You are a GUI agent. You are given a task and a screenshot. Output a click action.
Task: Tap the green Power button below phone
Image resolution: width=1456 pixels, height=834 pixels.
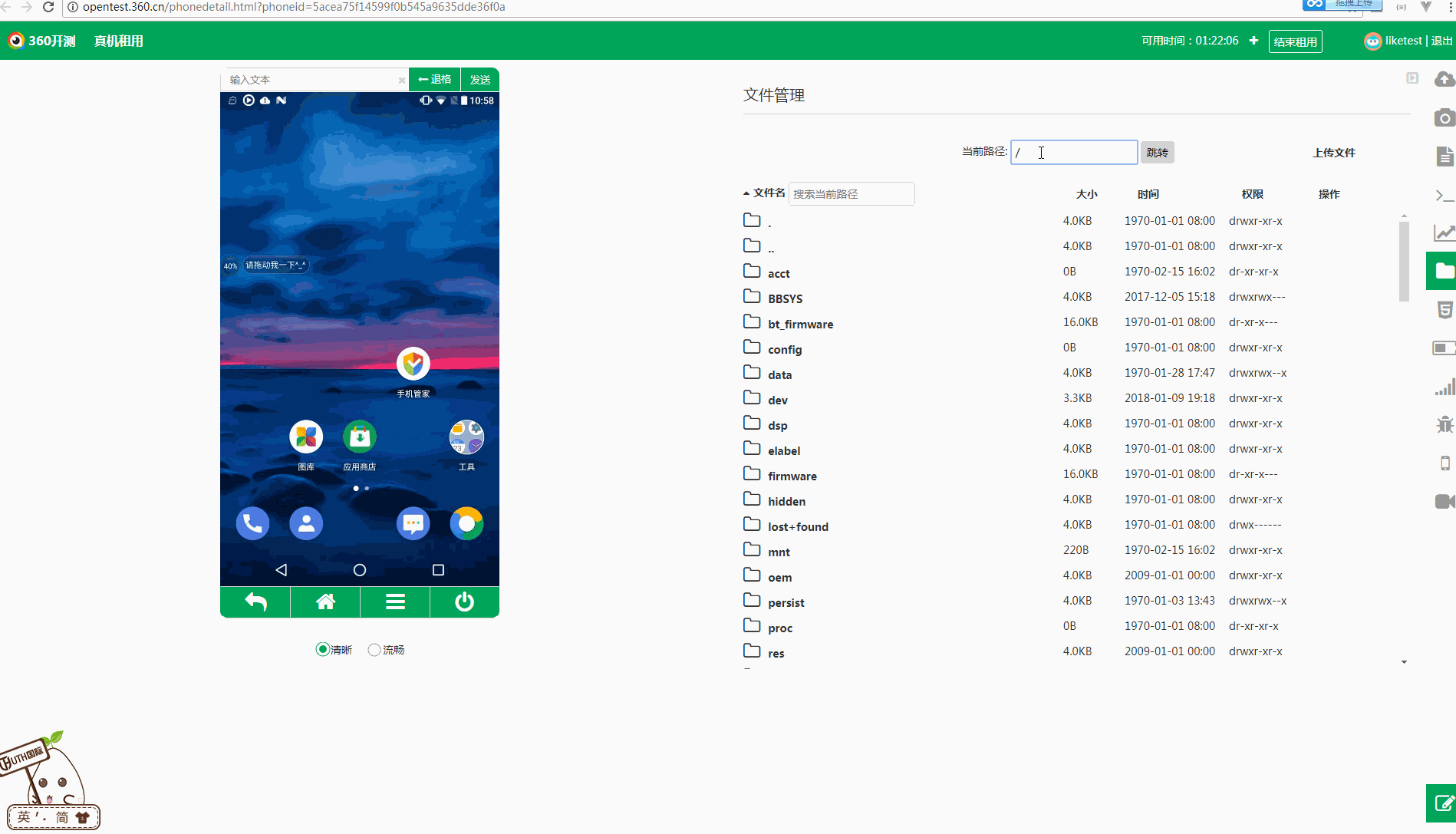[465, 602]
